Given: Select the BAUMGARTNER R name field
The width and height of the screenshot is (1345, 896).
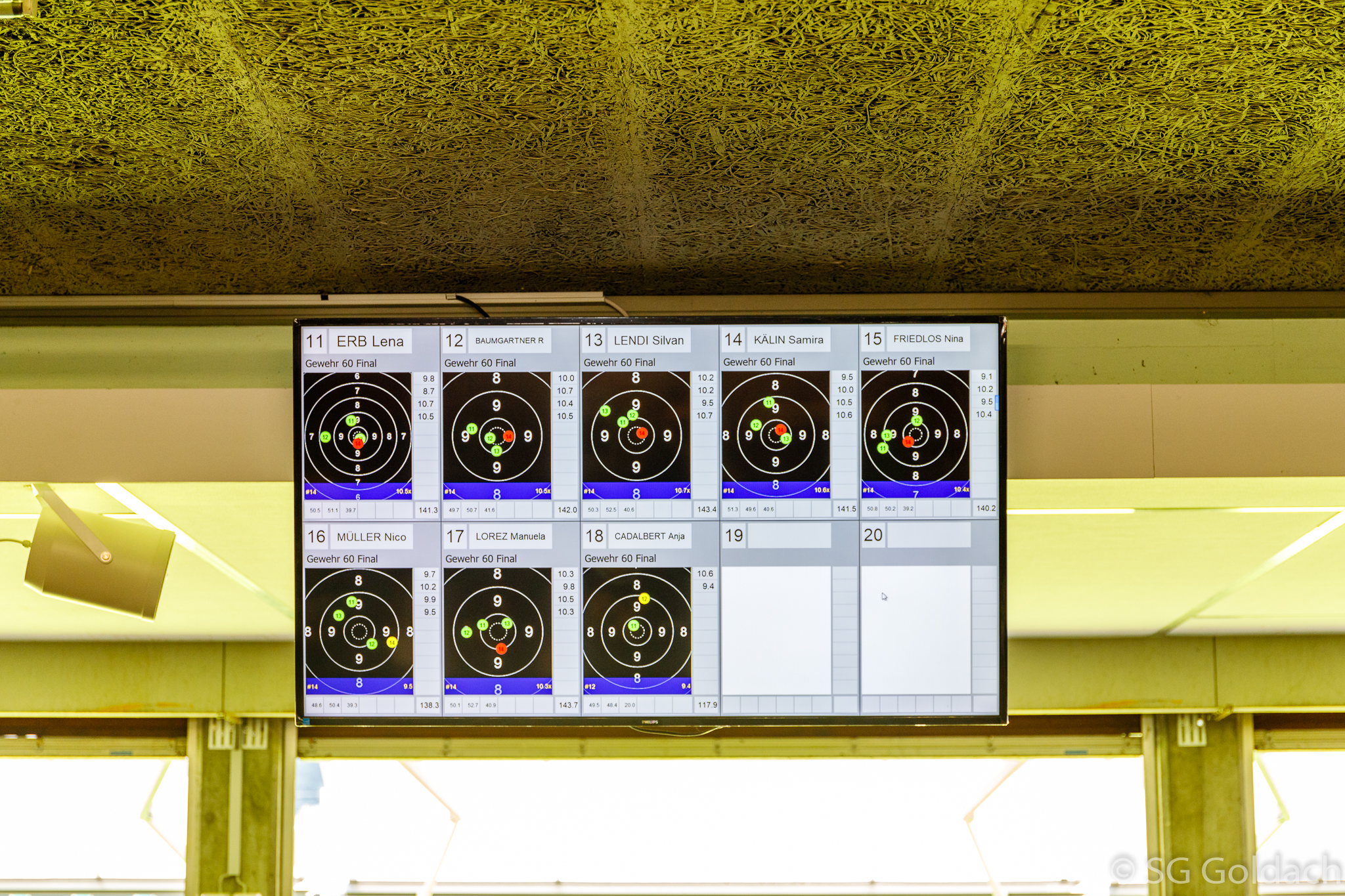Looking at the screenshot, I should tap(510, 341).
